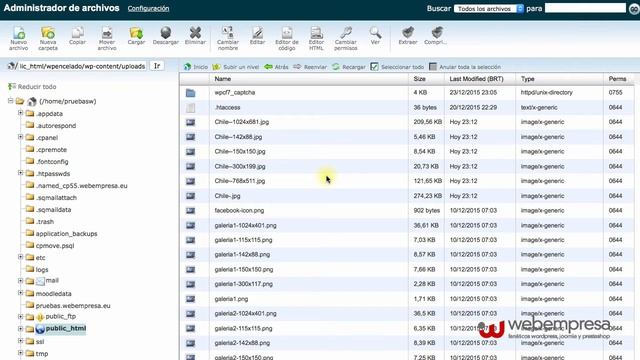Select the wpcf7_captcha folder row

point(407,93)
